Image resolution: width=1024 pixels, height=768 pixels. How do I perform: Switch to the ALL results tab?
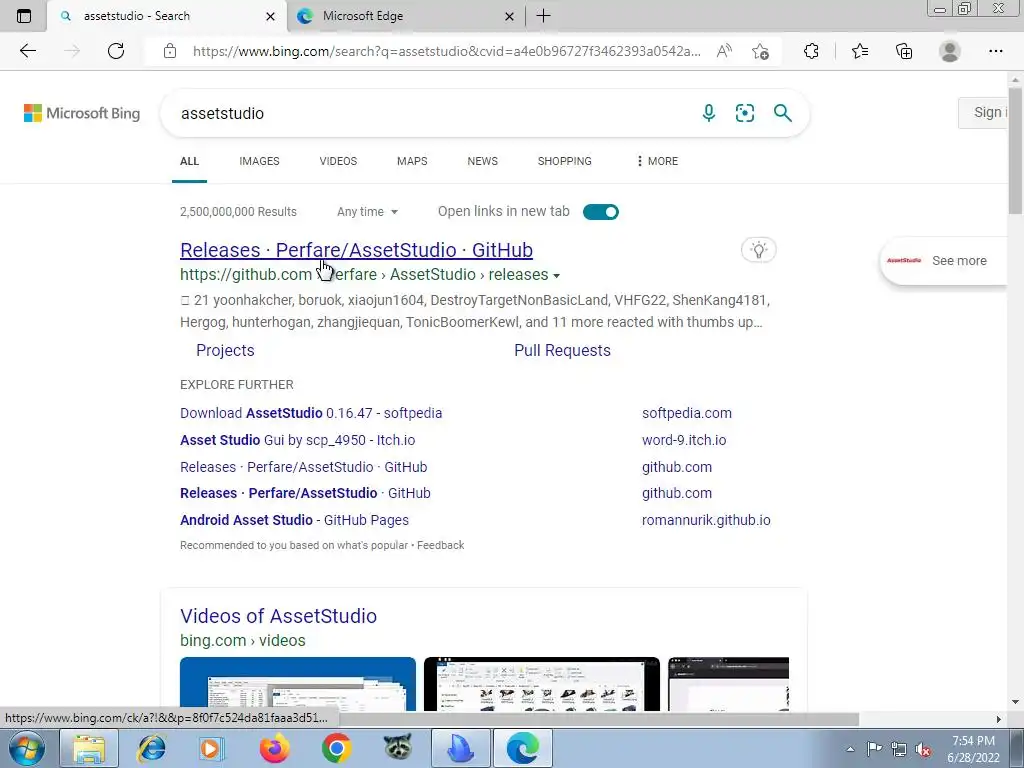[189, 161]
